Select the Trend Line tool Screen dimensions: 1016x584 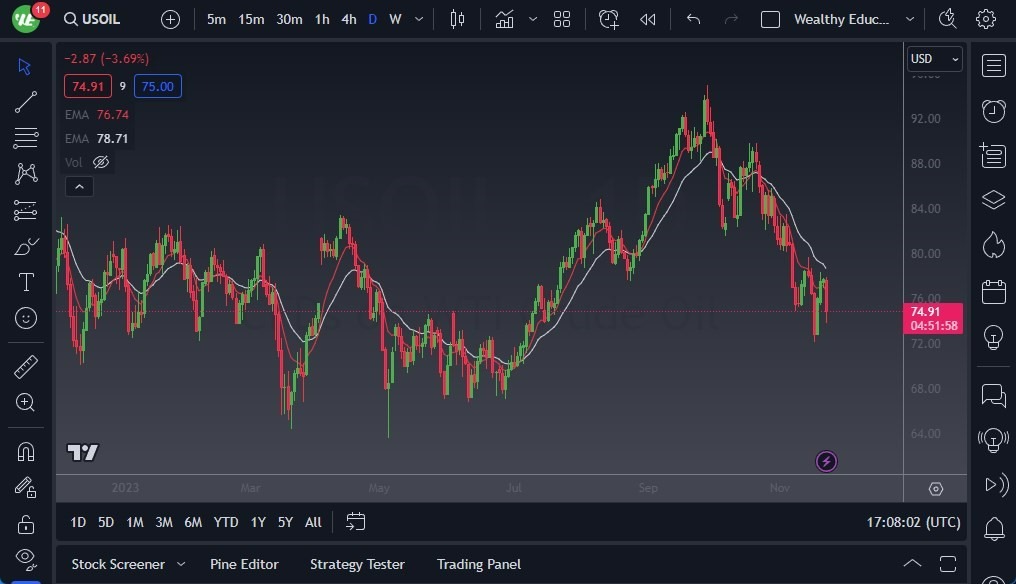(x=25, y=102)
